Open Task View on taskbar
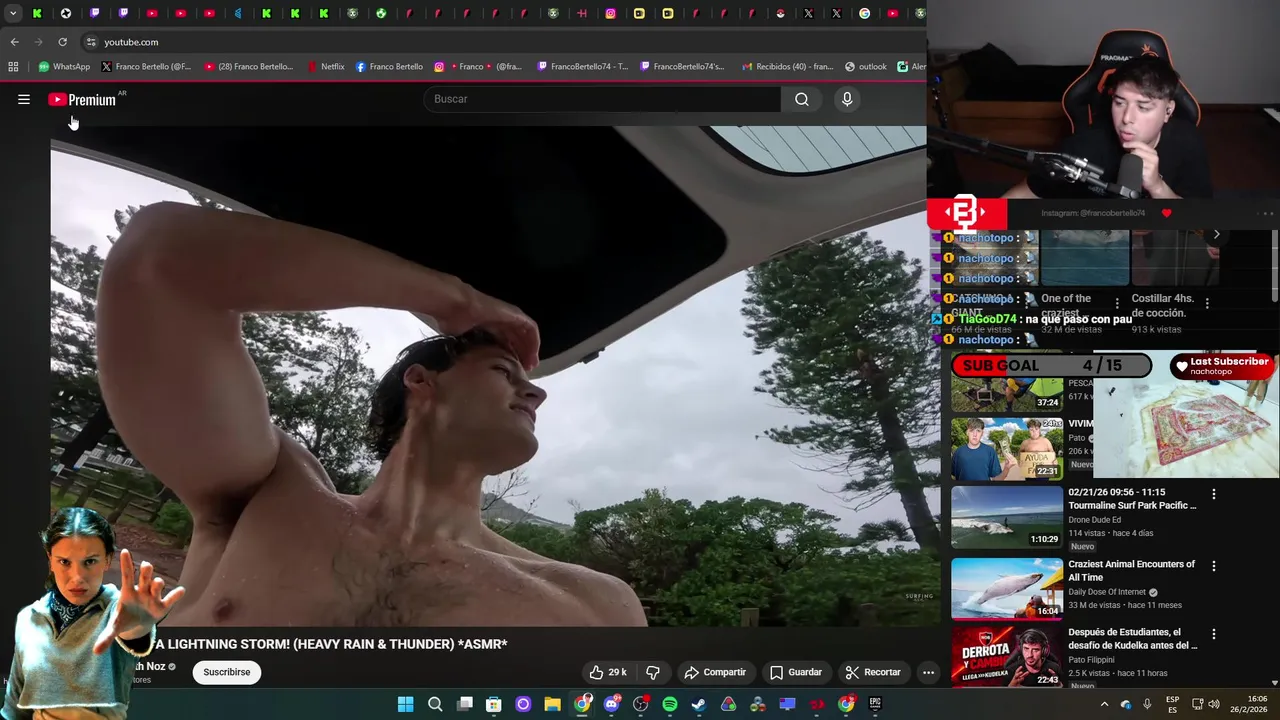Image resolution: width=1280 pixels, height=720 pixels. pyautogui.click(x=464, y=704)
